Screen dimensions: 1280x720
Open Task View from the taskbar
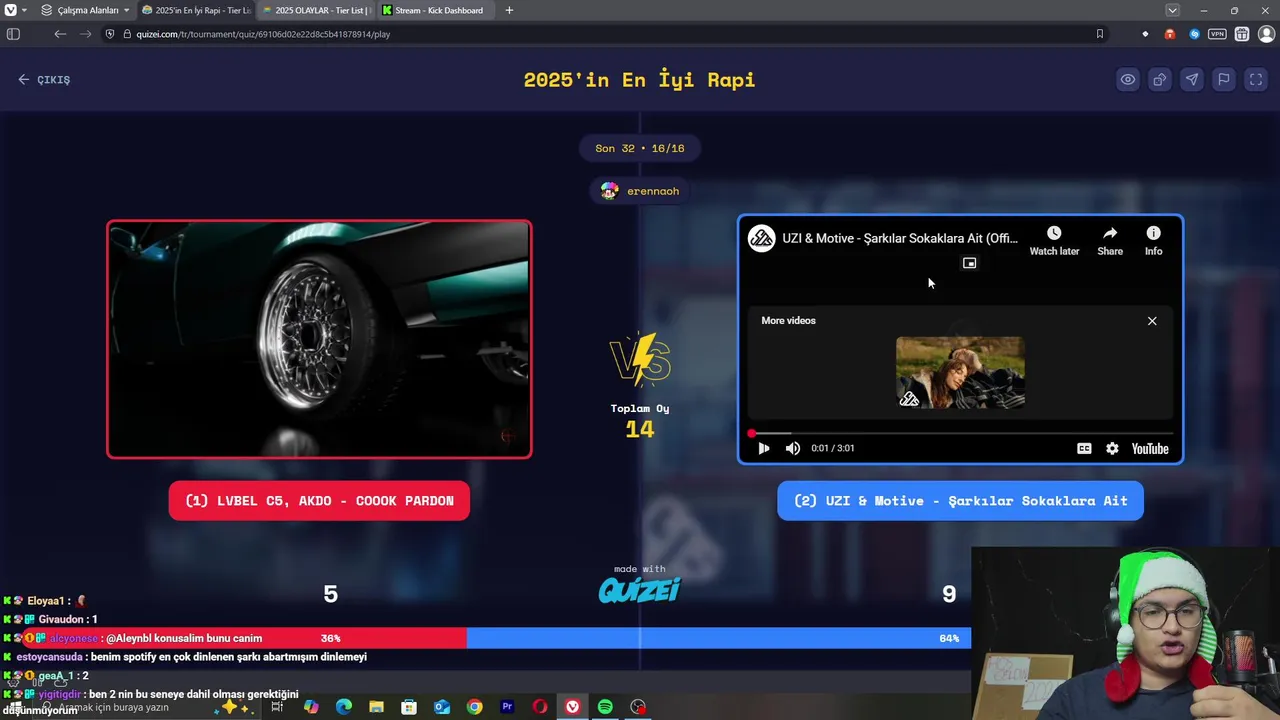[x=277, y=707]
